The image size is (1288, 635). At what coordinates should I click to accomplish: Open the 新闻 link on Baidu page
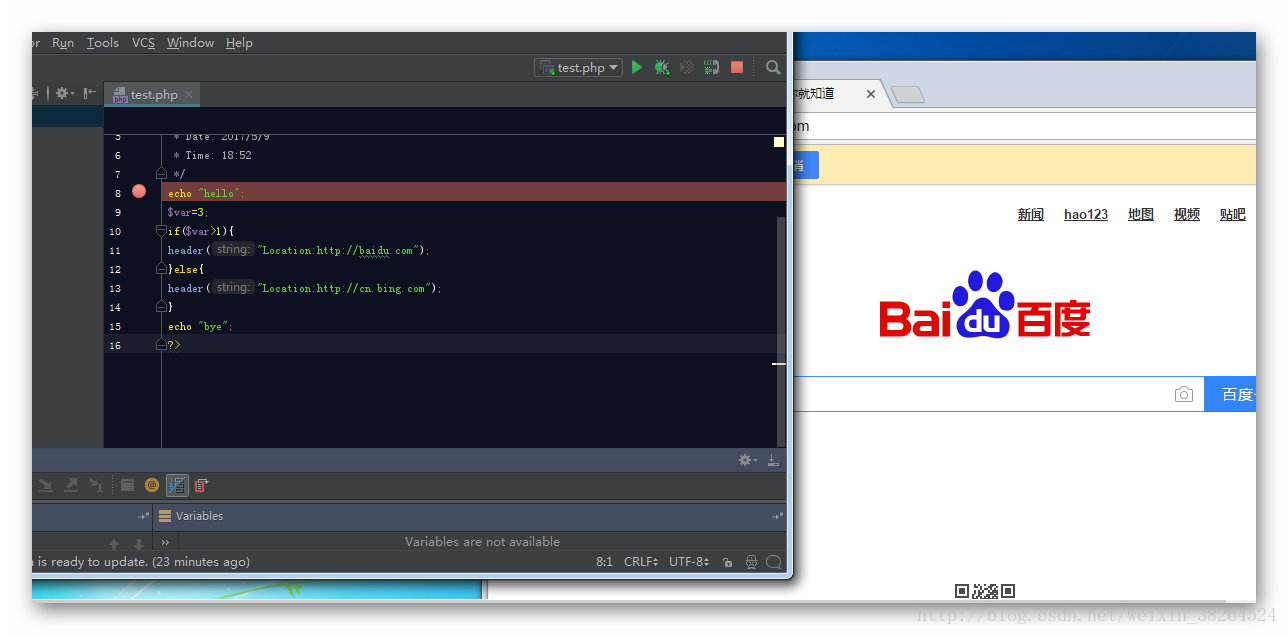pos(1031,214)
